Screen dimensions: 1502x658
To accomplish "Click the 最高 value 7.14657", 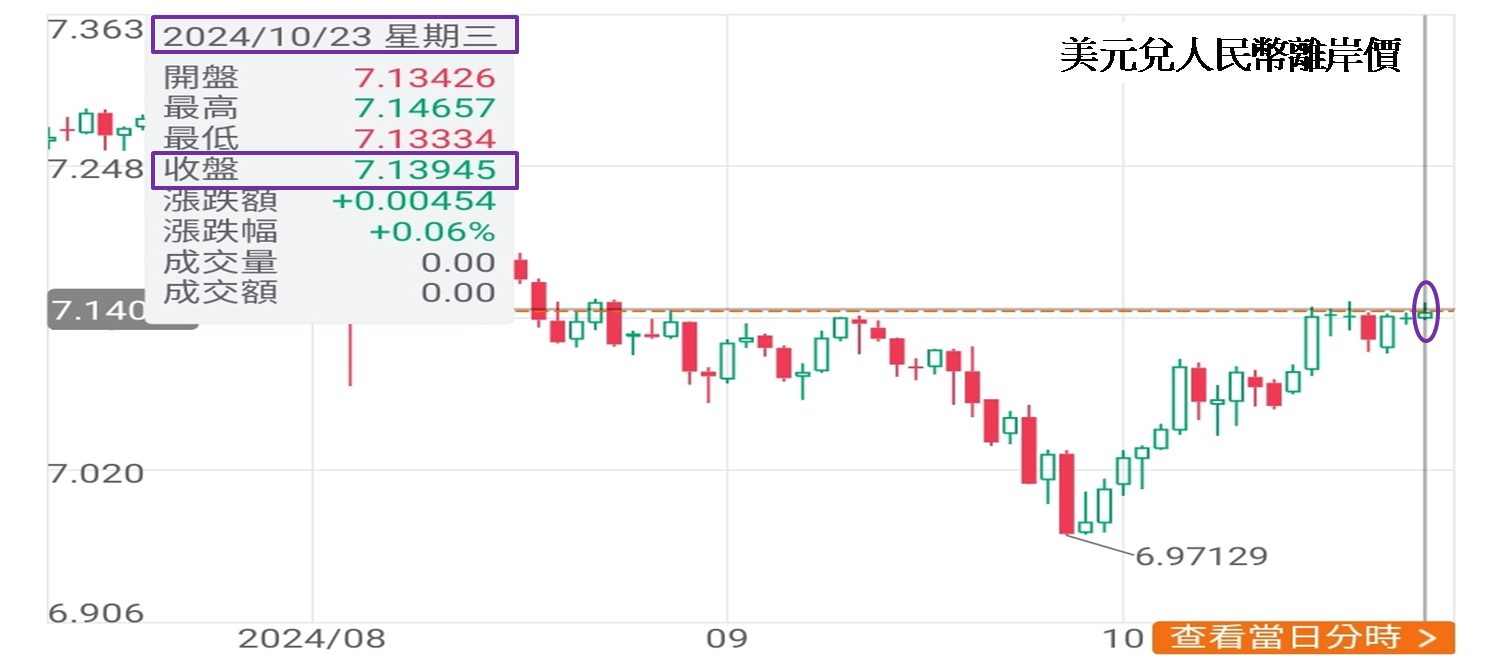I will pyautogui.click(x=424, y=108).
